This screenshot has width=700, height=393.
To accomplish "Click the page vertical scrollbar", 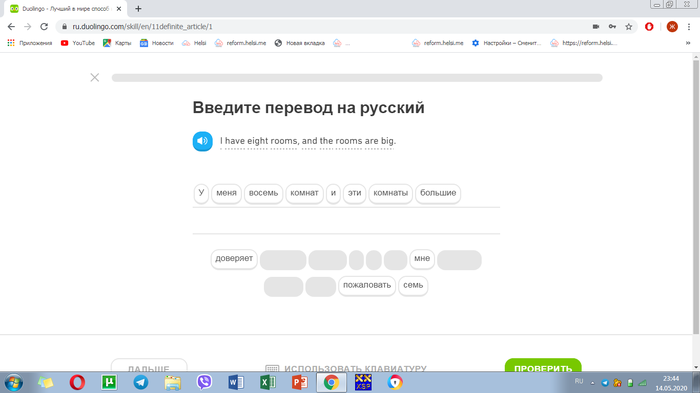I will [x=696, y=196].
